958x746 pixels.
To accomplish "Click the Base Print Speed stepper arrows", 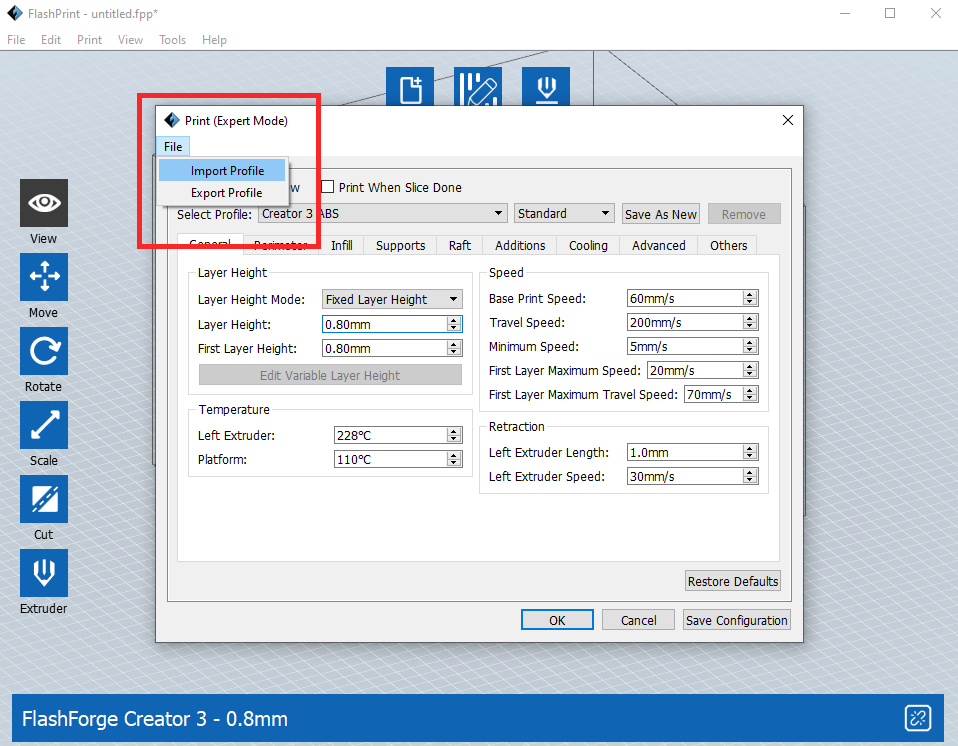I will tap(750, 298).
